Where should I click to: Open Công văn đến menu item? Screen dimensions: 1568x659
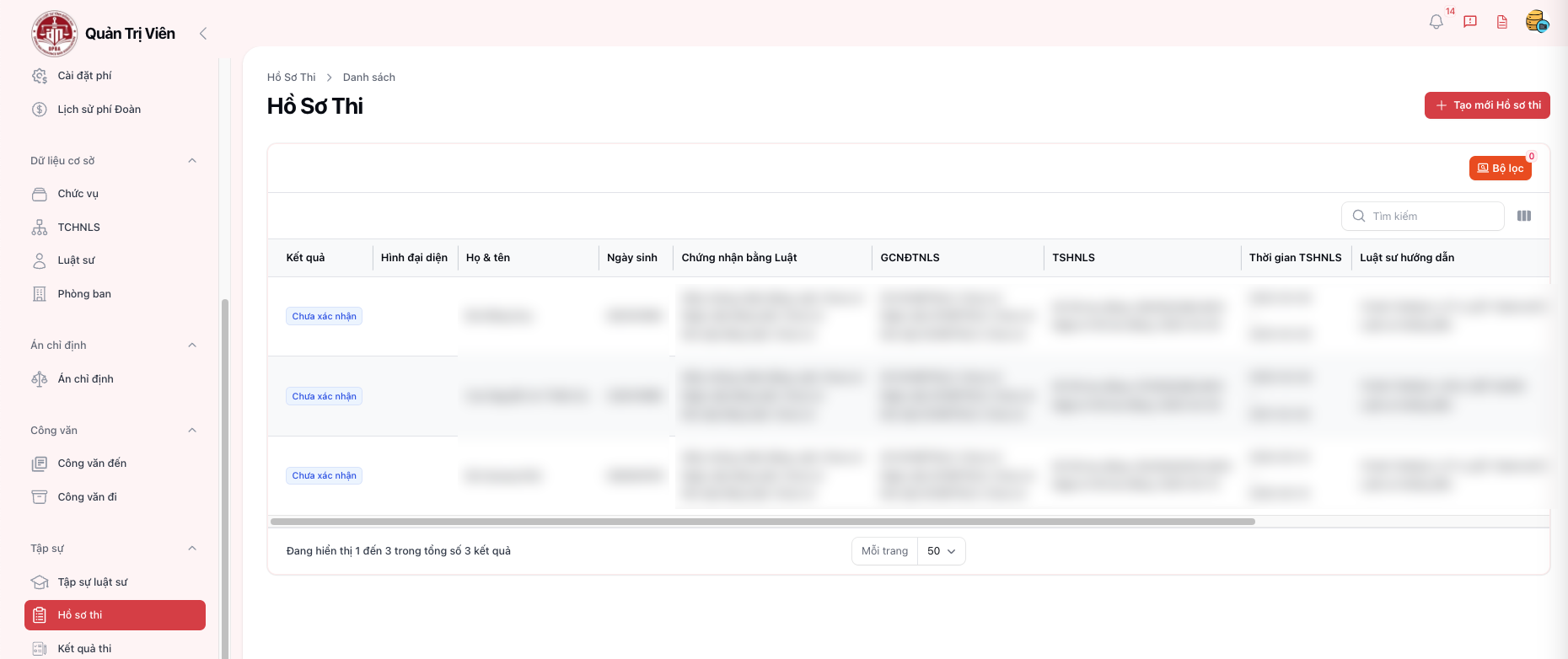point(92,463)
